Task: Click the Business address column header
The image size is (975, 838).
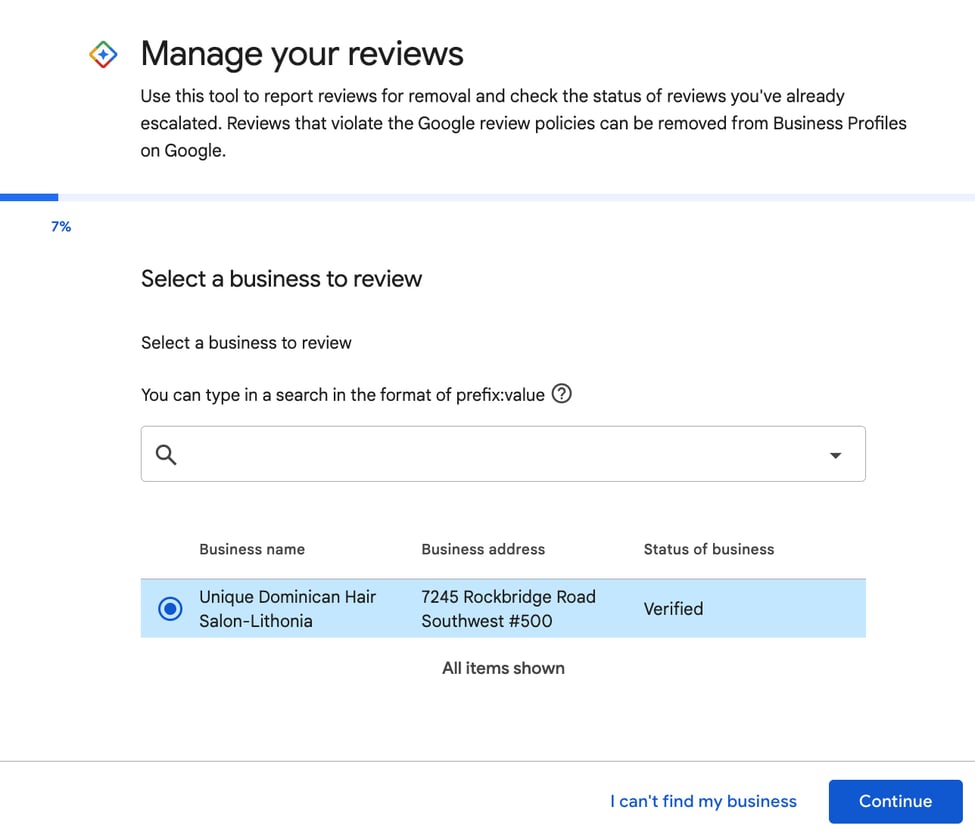Action: tap(483, 549)
